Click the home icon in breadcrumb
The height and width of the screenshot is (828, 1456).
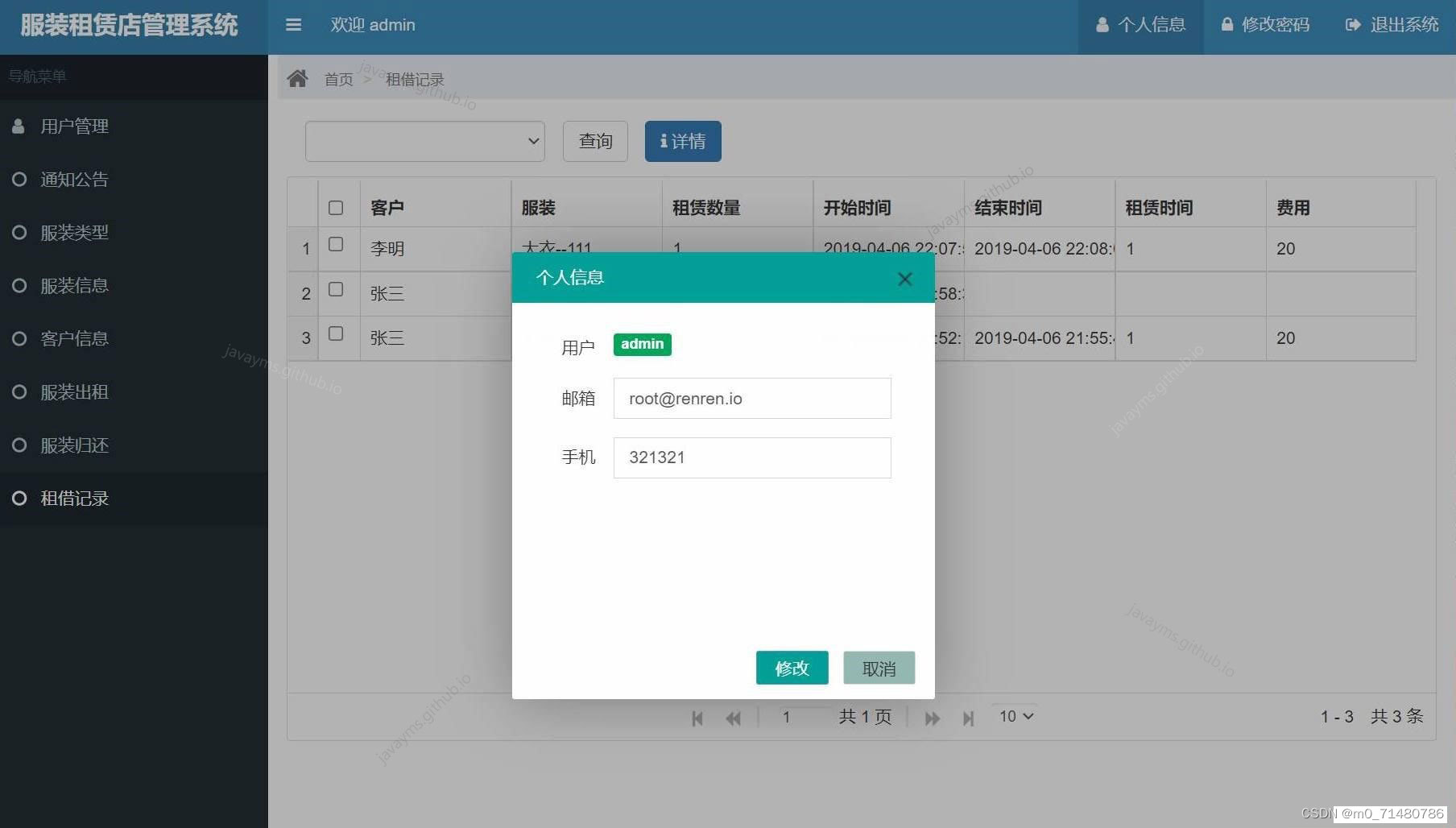click(x=297, y=78)
